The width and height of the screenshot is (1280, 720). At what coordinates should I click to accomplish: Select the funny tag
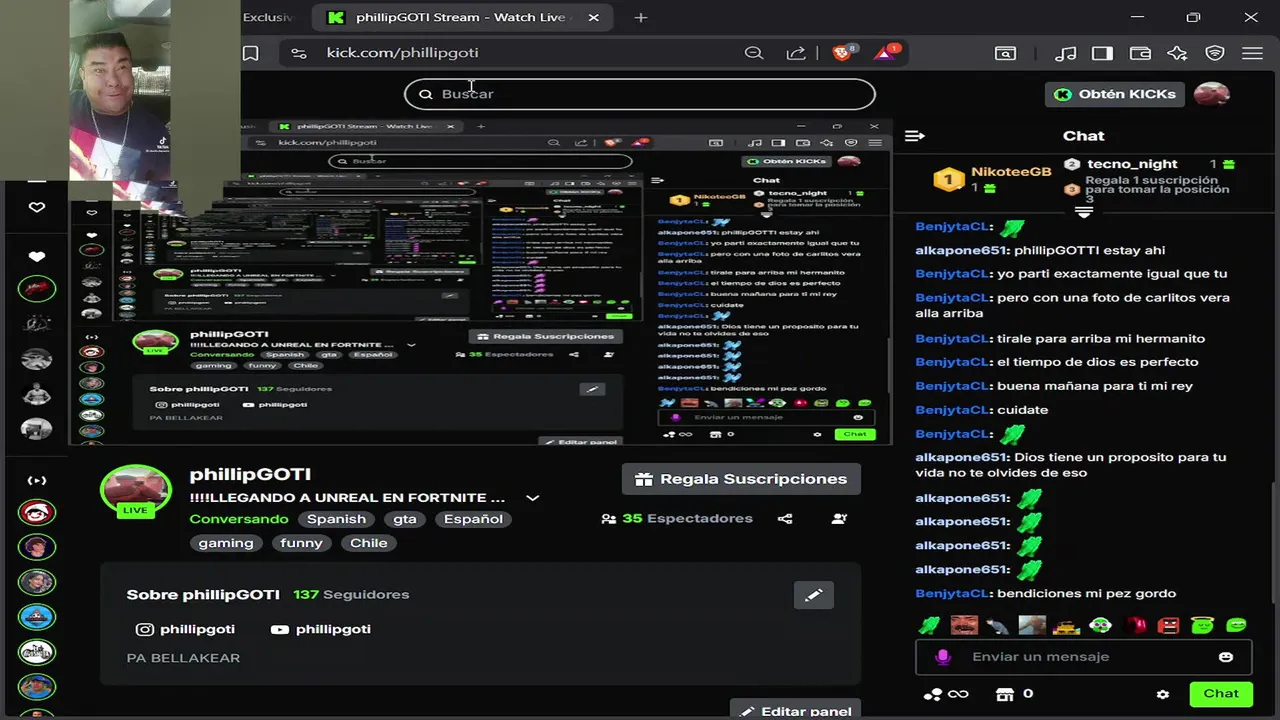[301, 543]
